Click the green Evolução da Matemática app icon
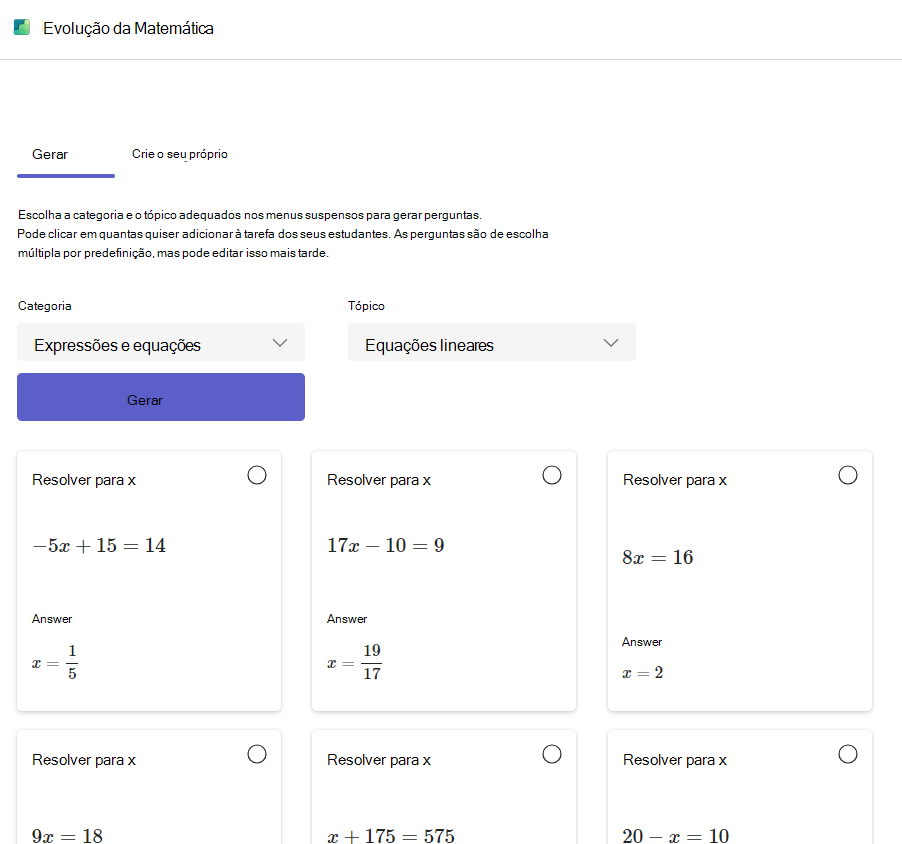 pyautogui.click(x=22, y=27)
